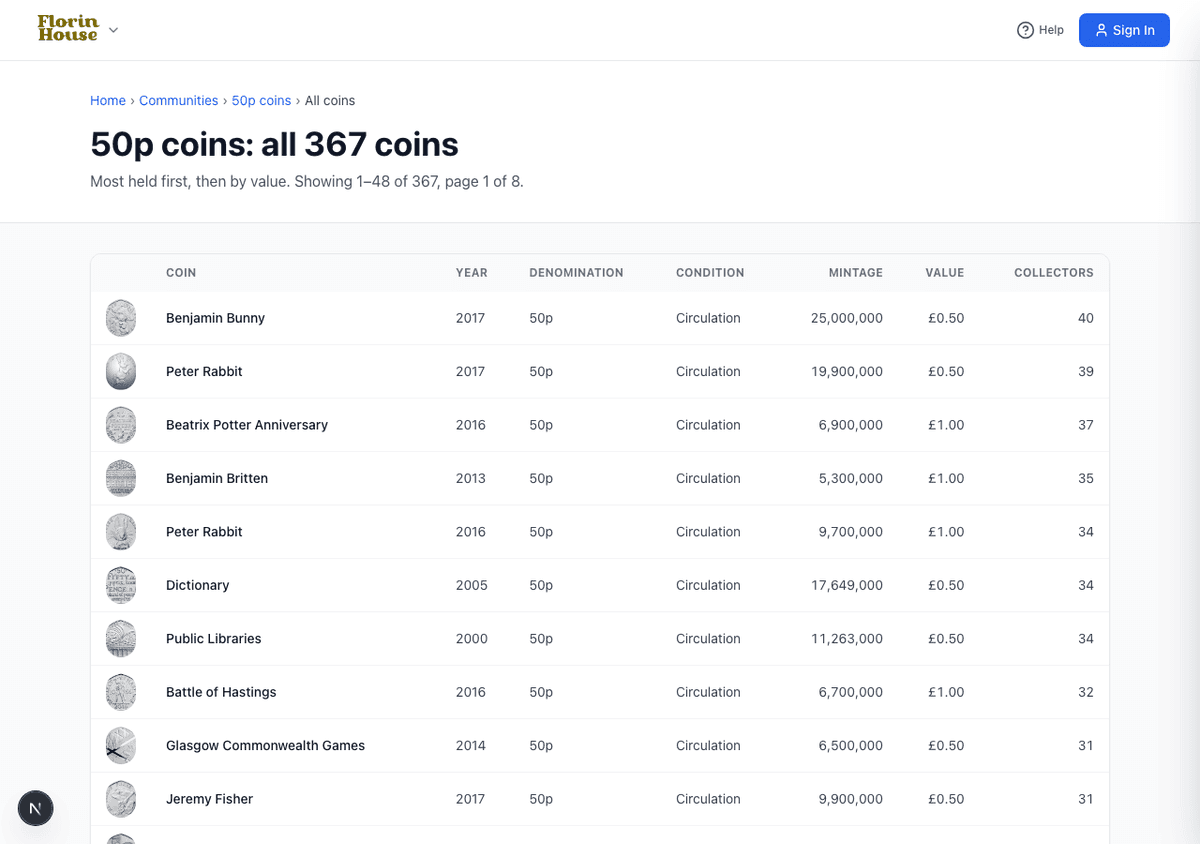Click mintage 11,263,000 in Public Libraries row
The width and height of the screenshot is (1200, 844).
pos(847,639)
